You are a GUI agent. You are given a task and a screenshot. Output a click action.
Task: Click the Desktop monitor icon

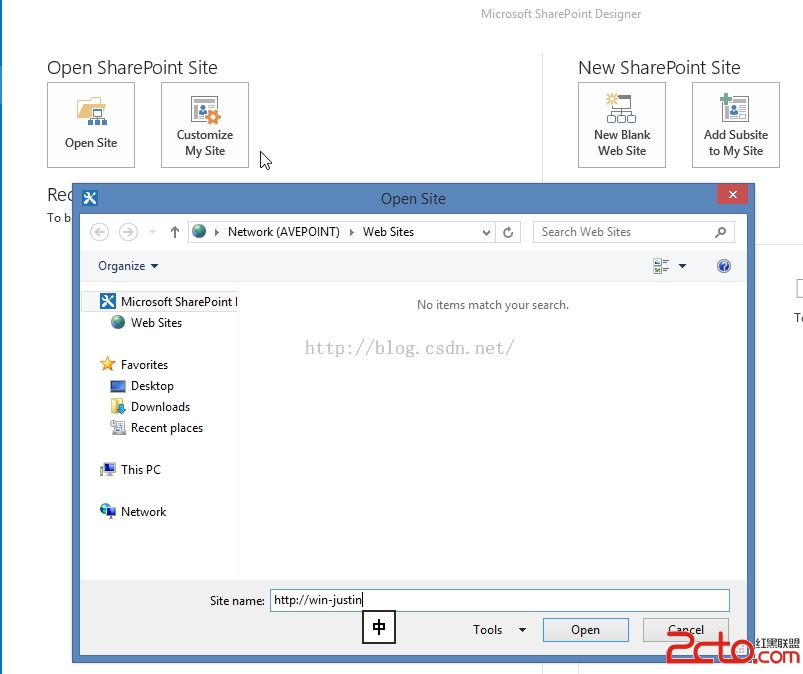(118, 386)
